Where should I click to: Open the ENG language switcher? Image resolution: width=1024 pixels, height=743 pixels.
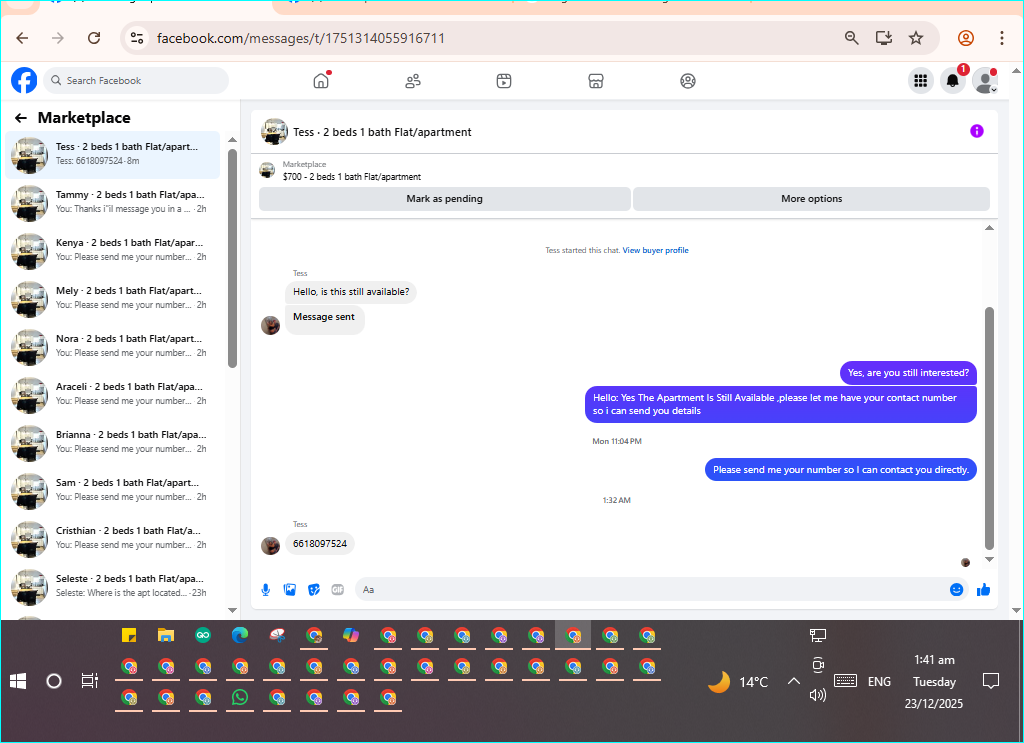(x=879, y=682)
